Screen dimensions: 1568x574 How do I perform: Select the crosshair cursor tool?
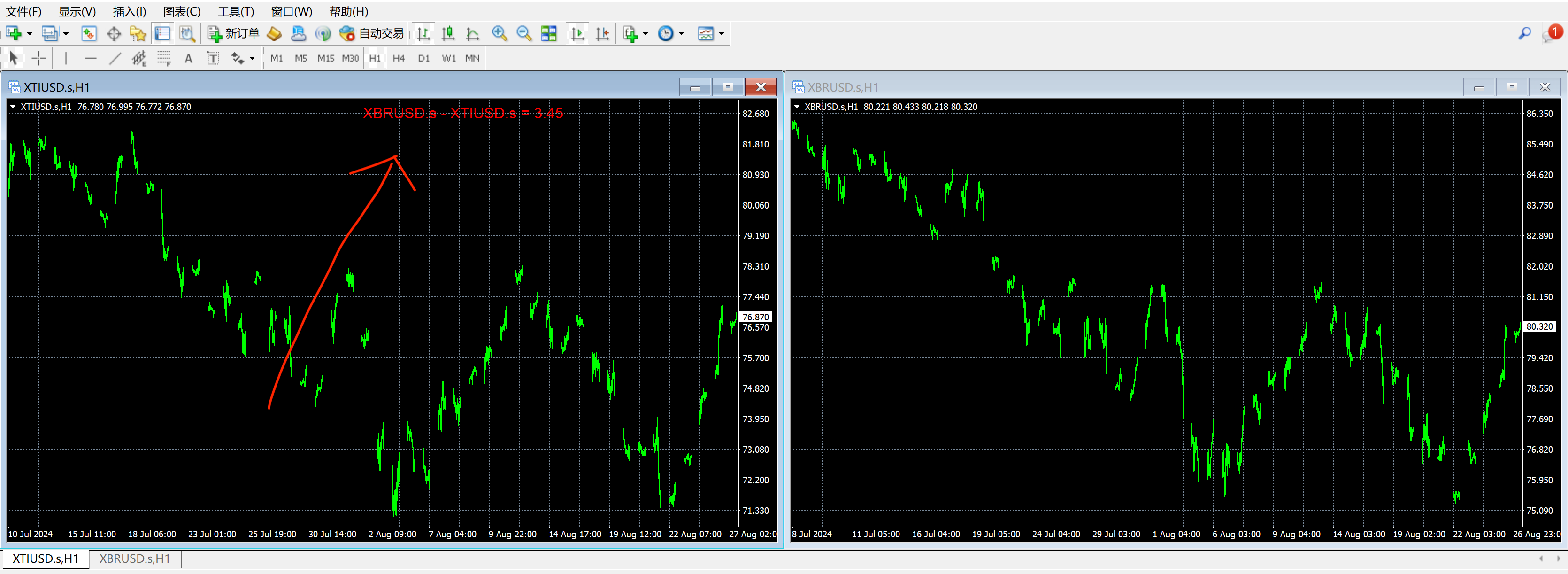(x=38, y=59)
